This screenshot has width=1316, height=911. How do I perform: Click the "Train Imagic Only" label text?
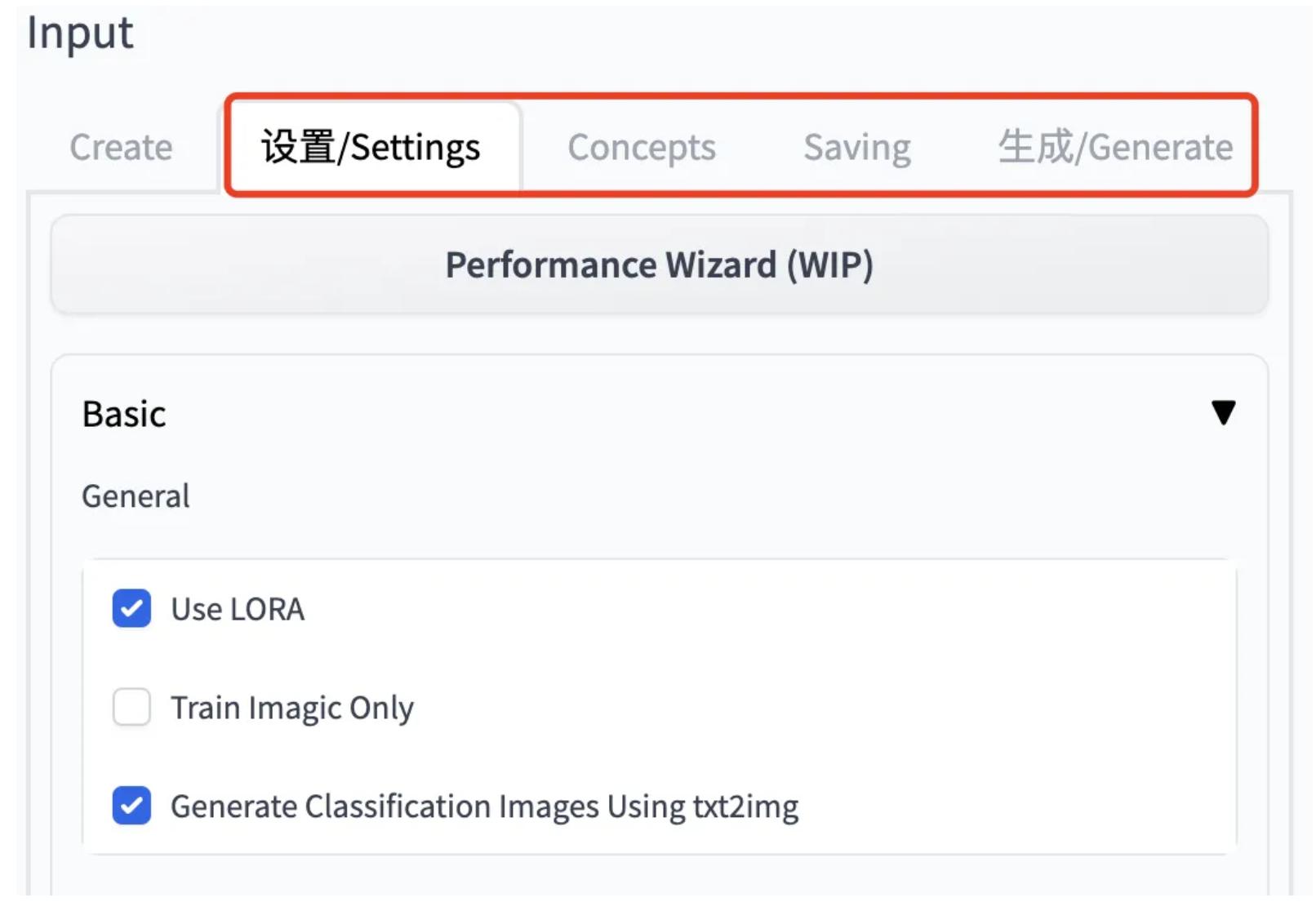(x=291, y=709)
